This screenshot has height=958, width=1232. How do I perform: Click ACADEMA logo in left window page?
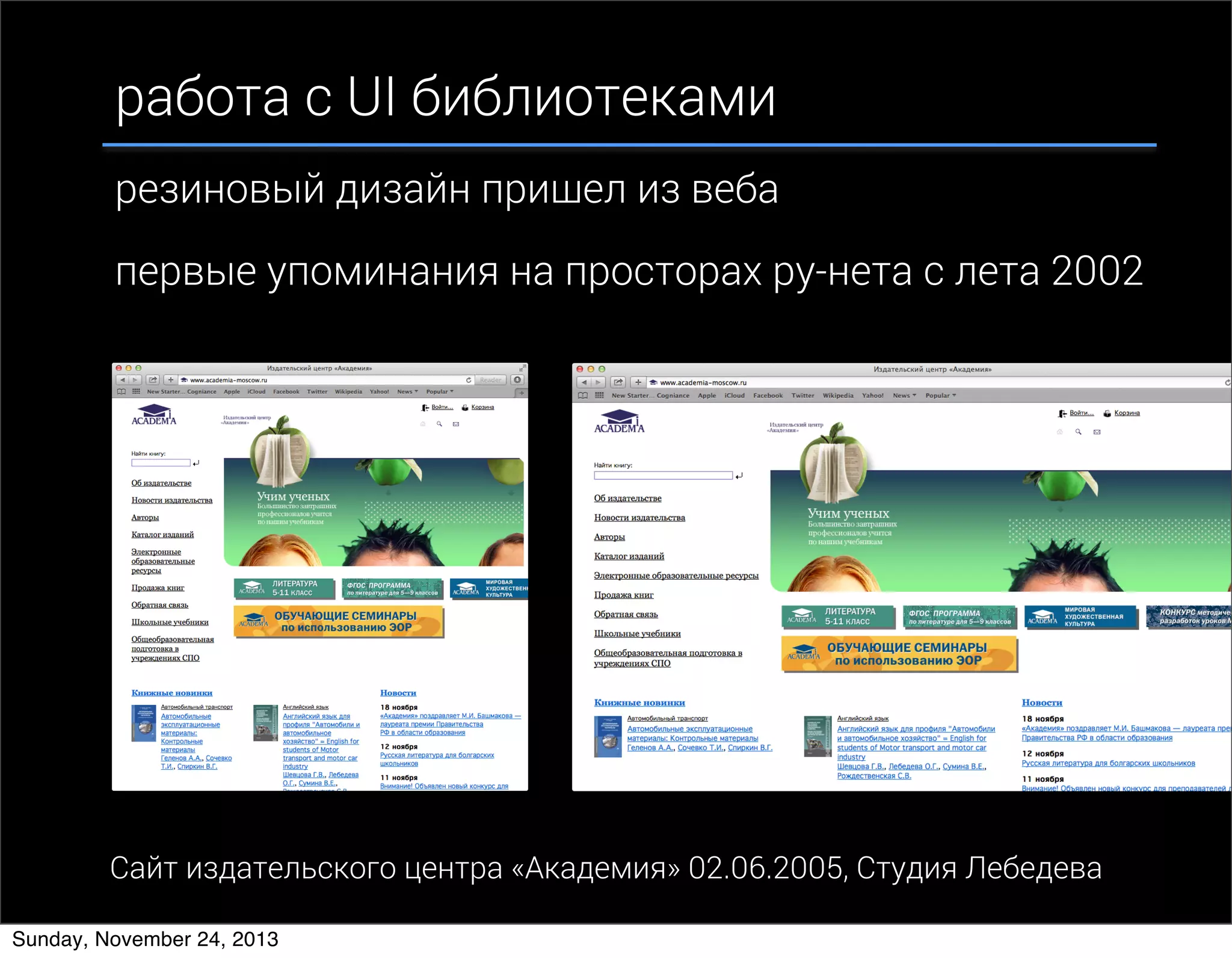click(x=154, y=415)
